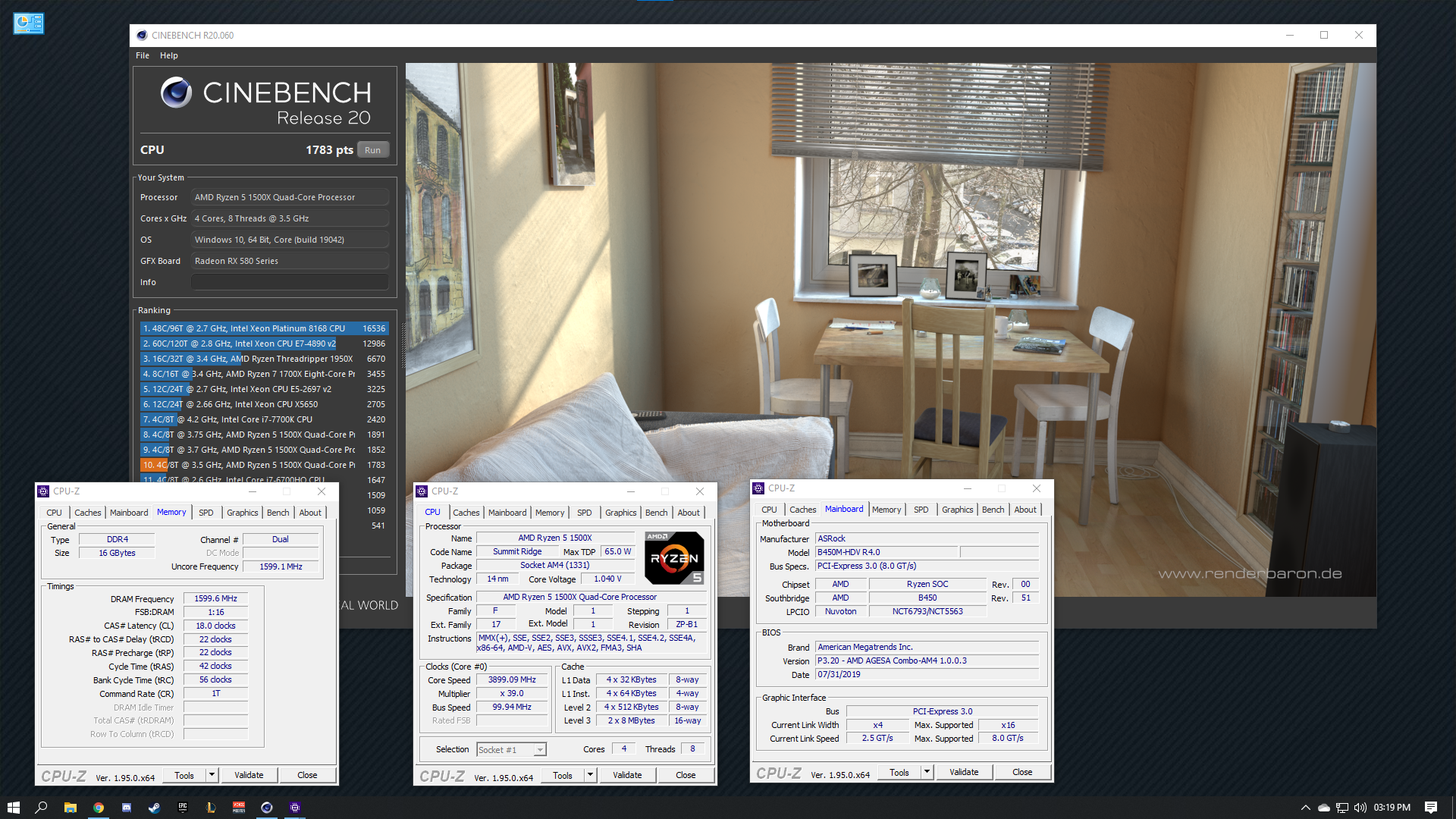
Task: Click the Ryzen 5 logo in CPU-Z
Action: coord(674,557)
